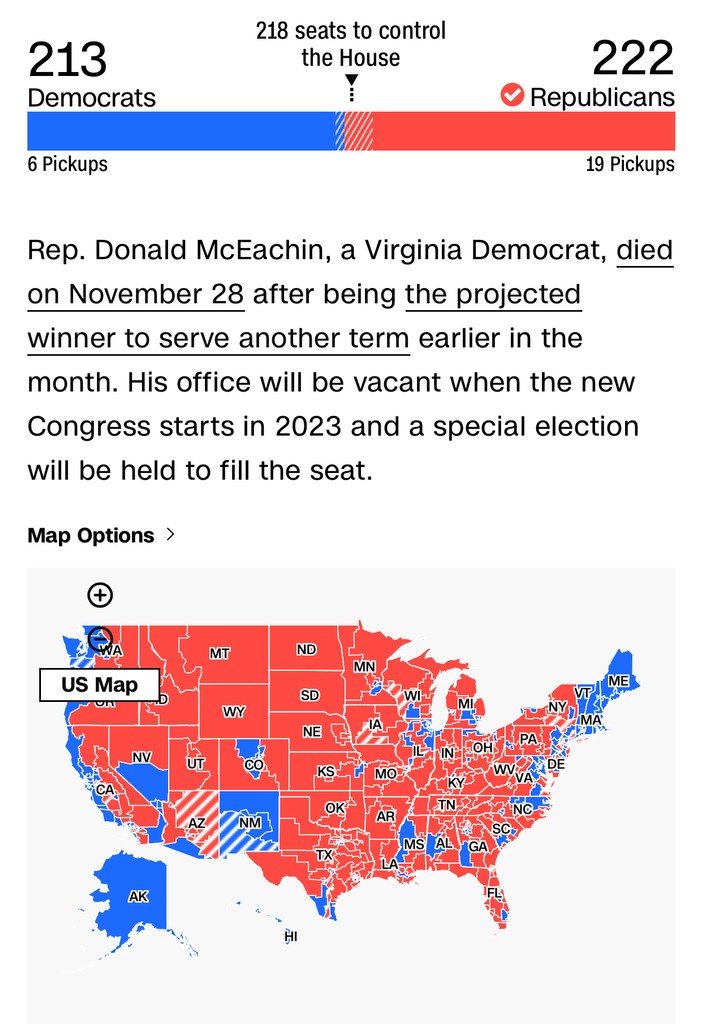Select Florida on the map

coord(495,892)
